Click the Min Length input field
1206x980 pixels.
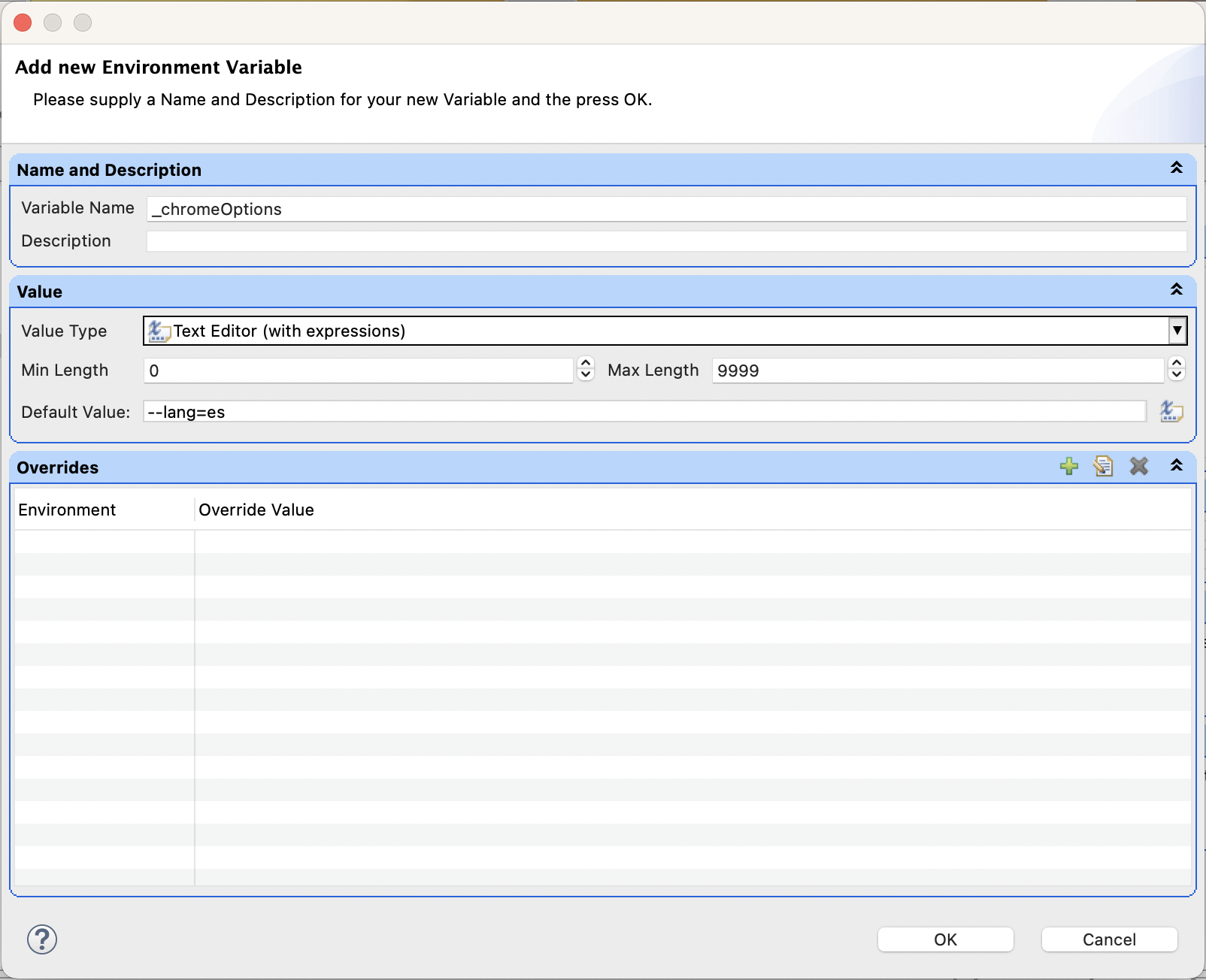click(359, 370)
